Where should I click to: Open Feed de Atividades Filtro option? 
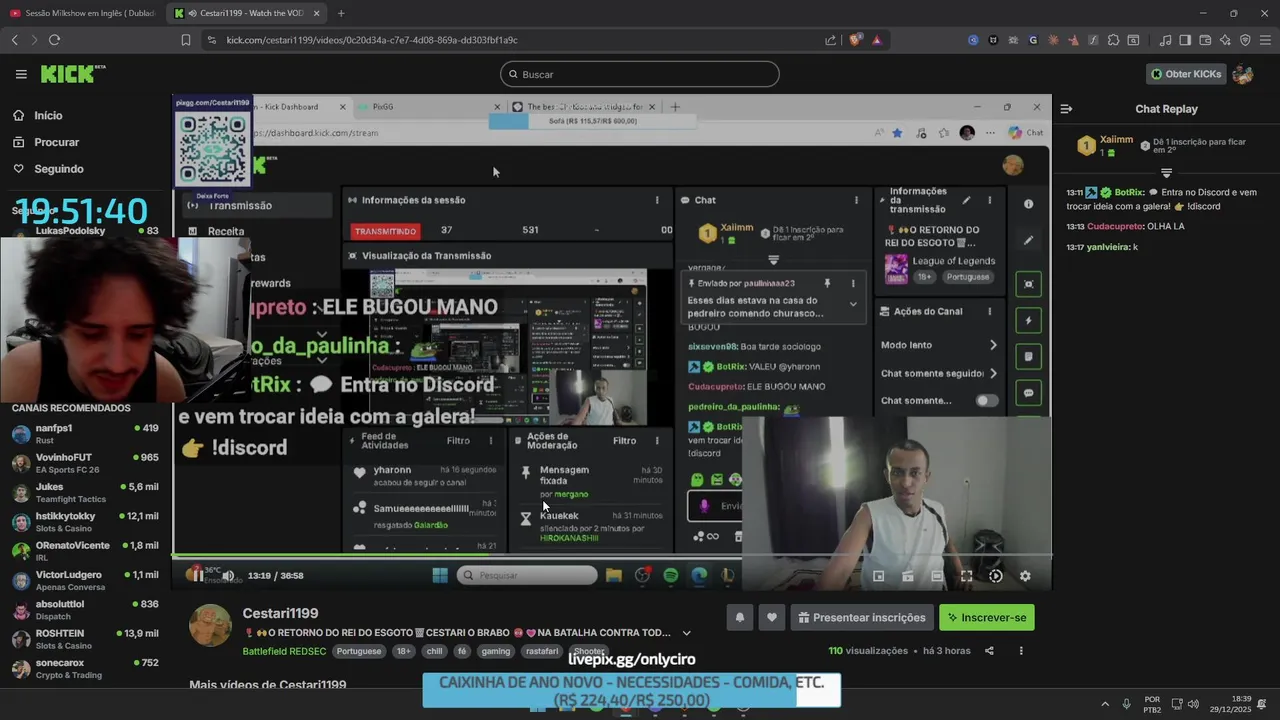(458, 441)
